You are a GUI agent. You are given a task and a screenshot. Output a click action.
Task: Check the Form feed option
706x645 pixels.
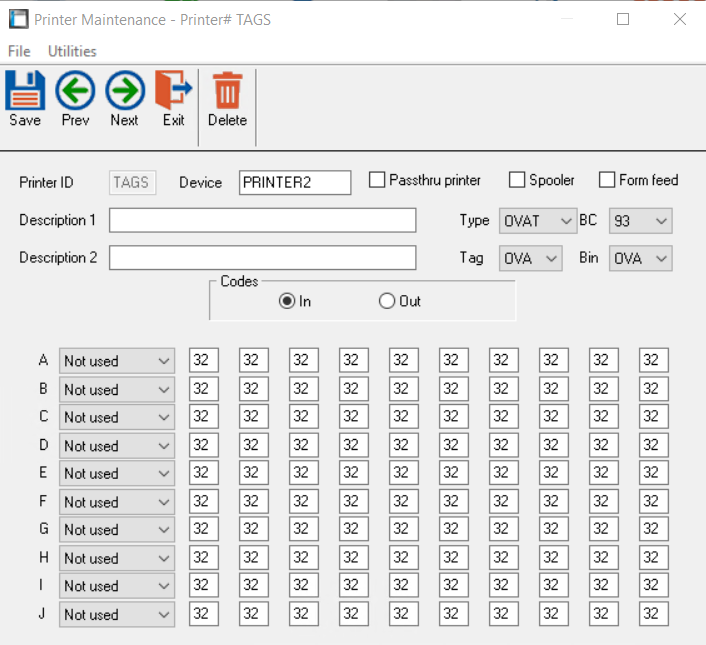click(x=606, y=180)
